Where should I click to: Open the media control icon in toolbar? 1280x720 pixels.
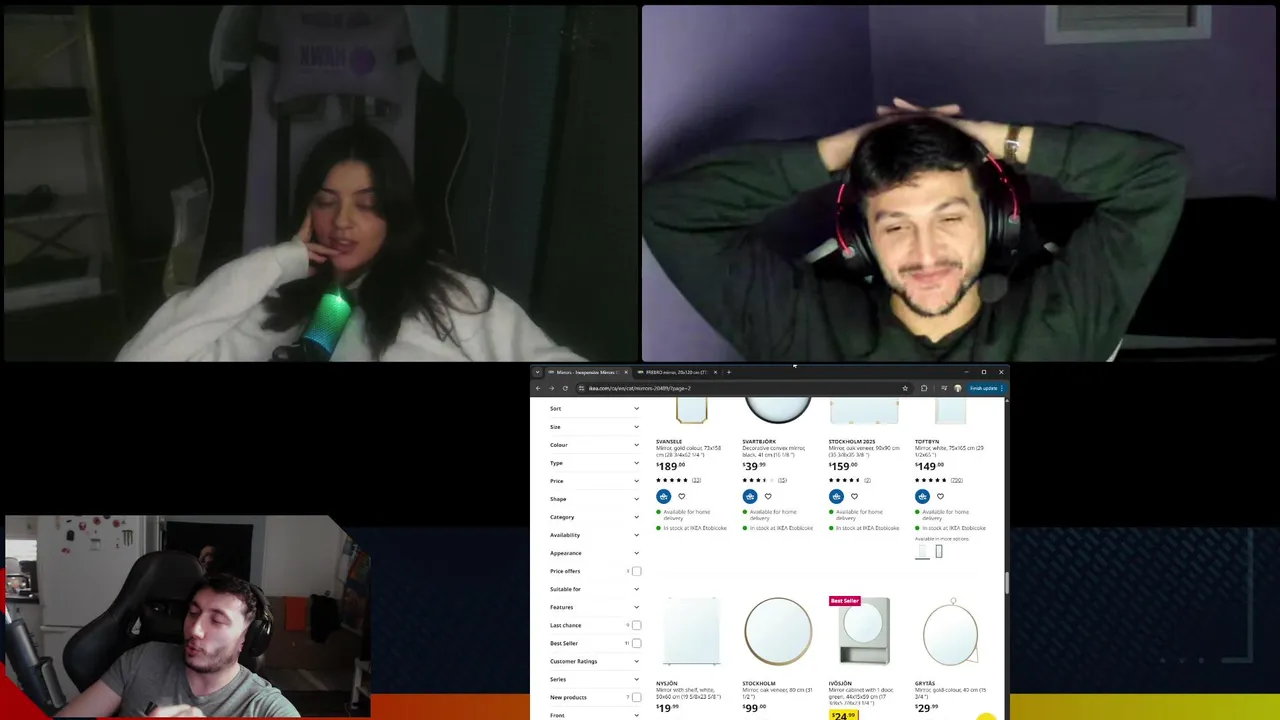[944, 388]
